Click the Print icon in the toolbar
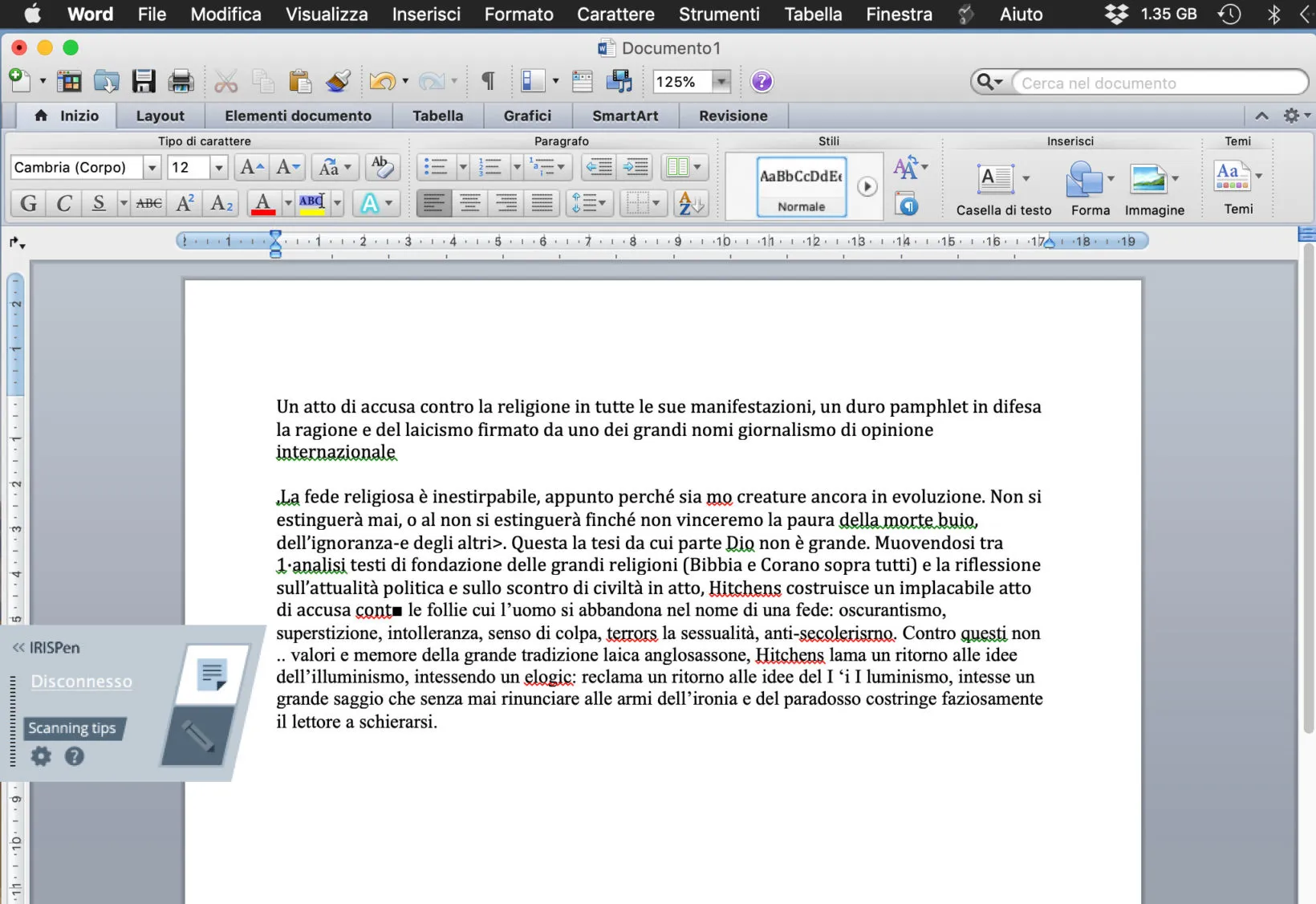 (x=181, y=80)
